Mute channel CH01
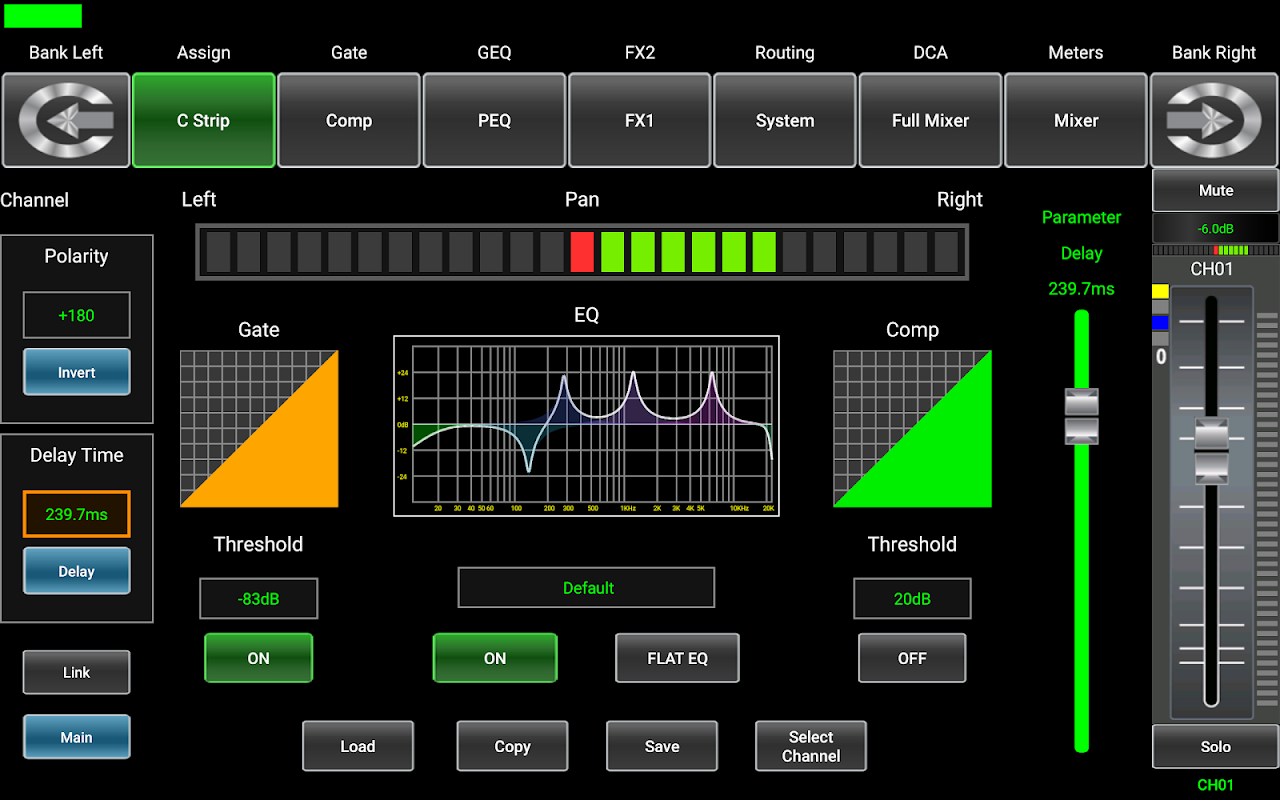The image size is (1280, 800). pyautogui.click(x=1215, y=190)
